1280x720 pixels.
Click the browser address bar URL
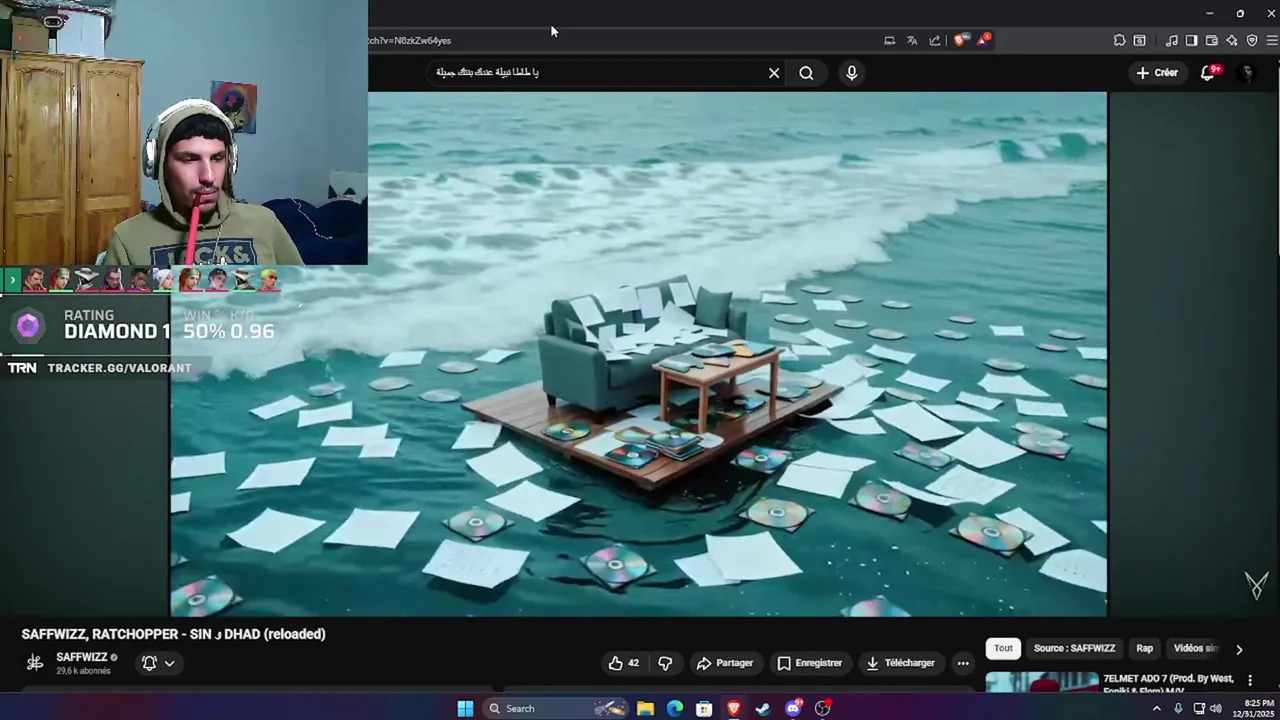pyautogui.click(x=410, y=41)
